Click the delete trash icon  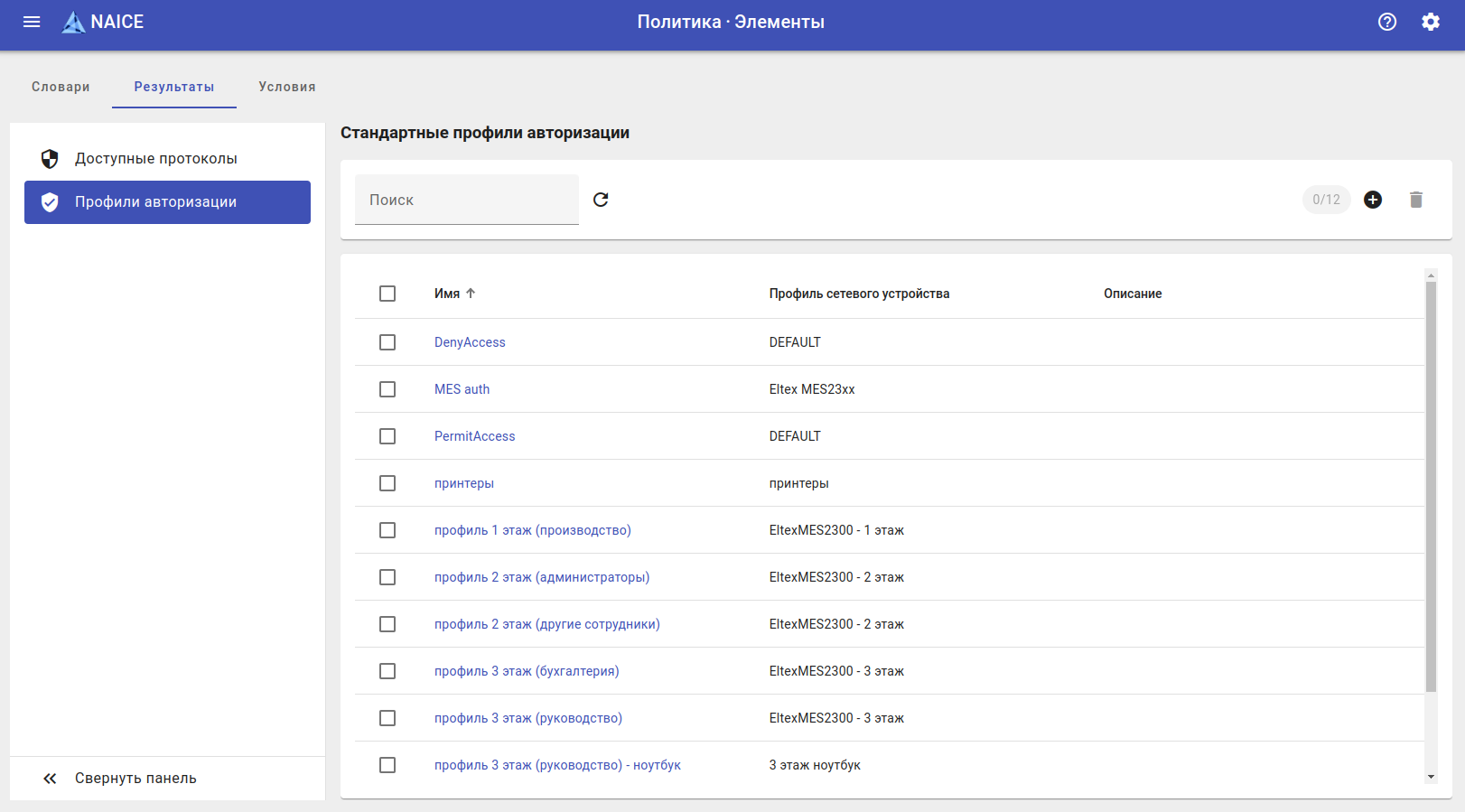(x=1416, y=200)
